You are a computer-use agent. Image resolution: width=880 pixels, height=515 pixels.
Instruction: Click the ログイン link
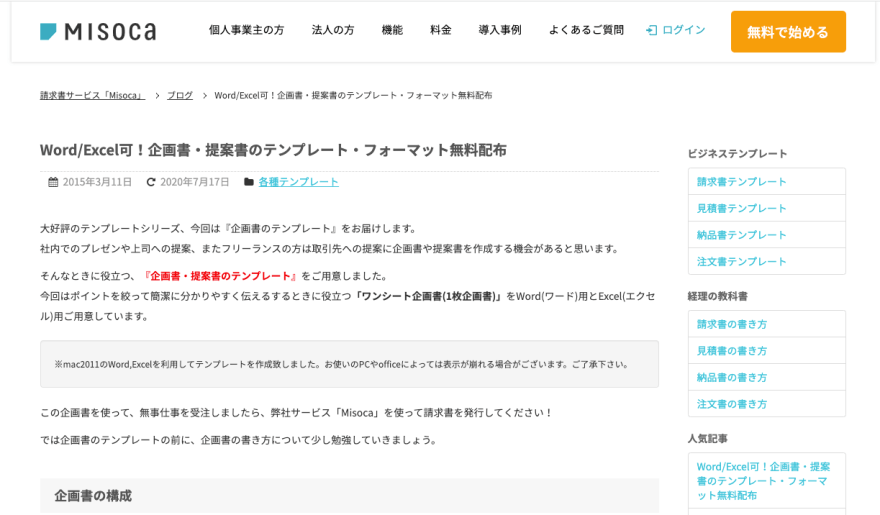pos(684,30)
